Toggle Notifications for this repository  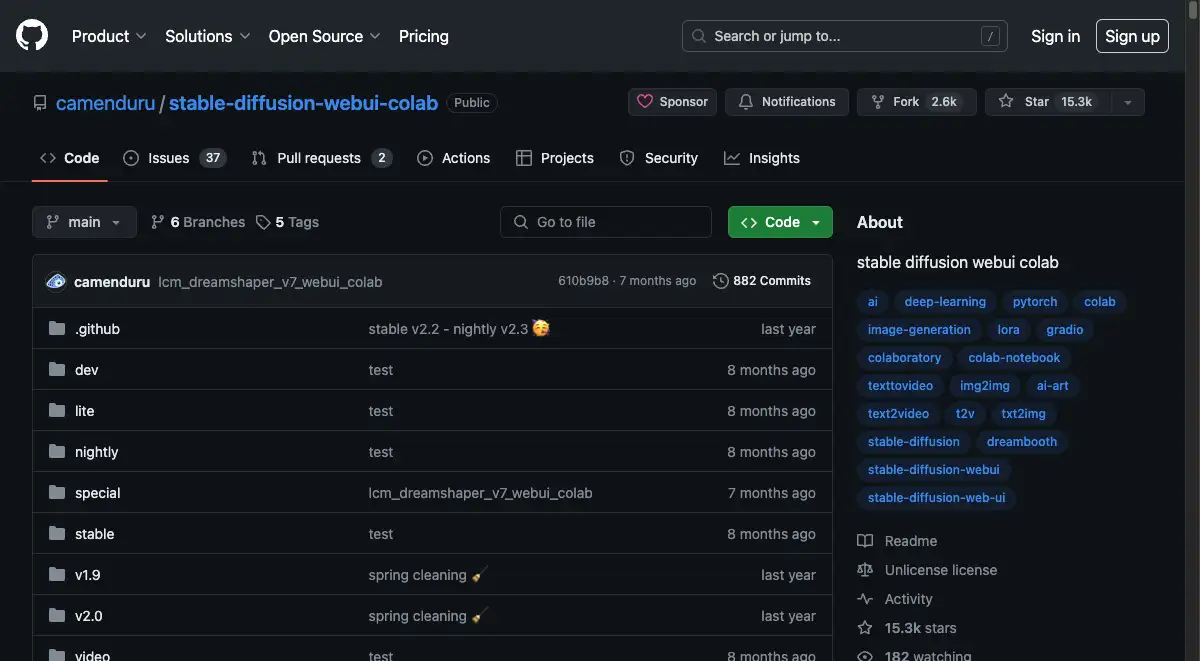tap(787, 102)
